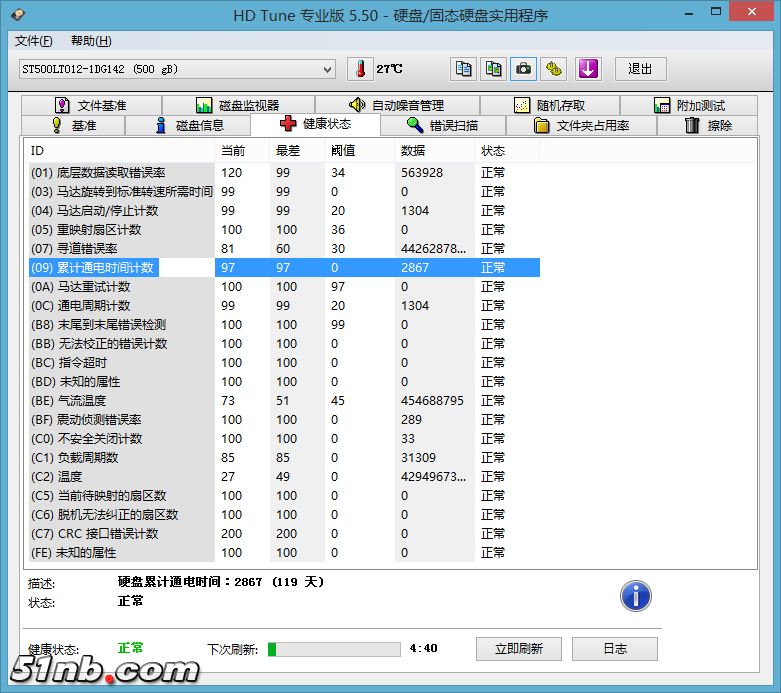
Task: Select row (C1) 负载周期数
Action: pos(284,457)
